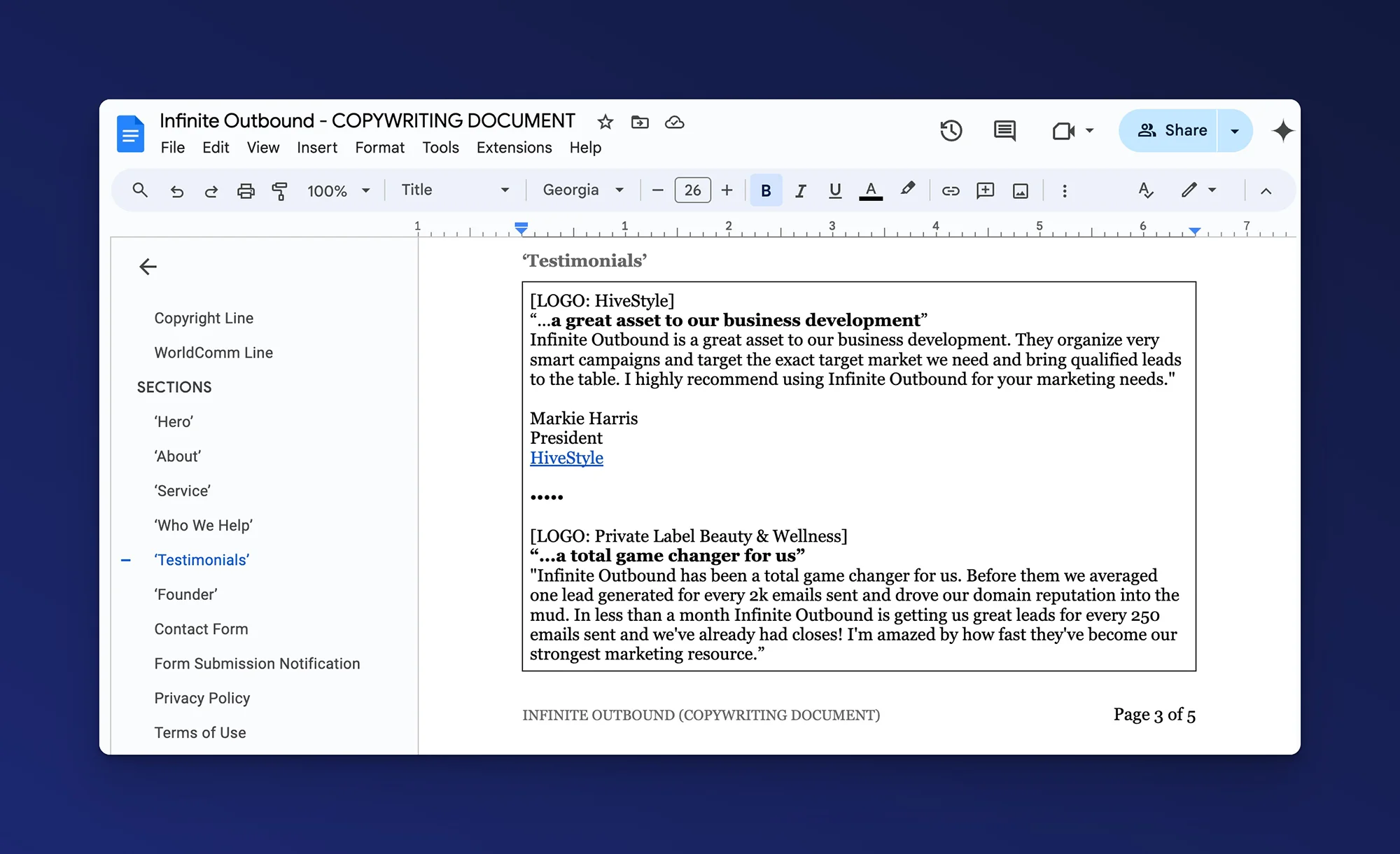Collapse the toolbar menus chevron
1400x854 pixels.
click(x=1266, y=190)
